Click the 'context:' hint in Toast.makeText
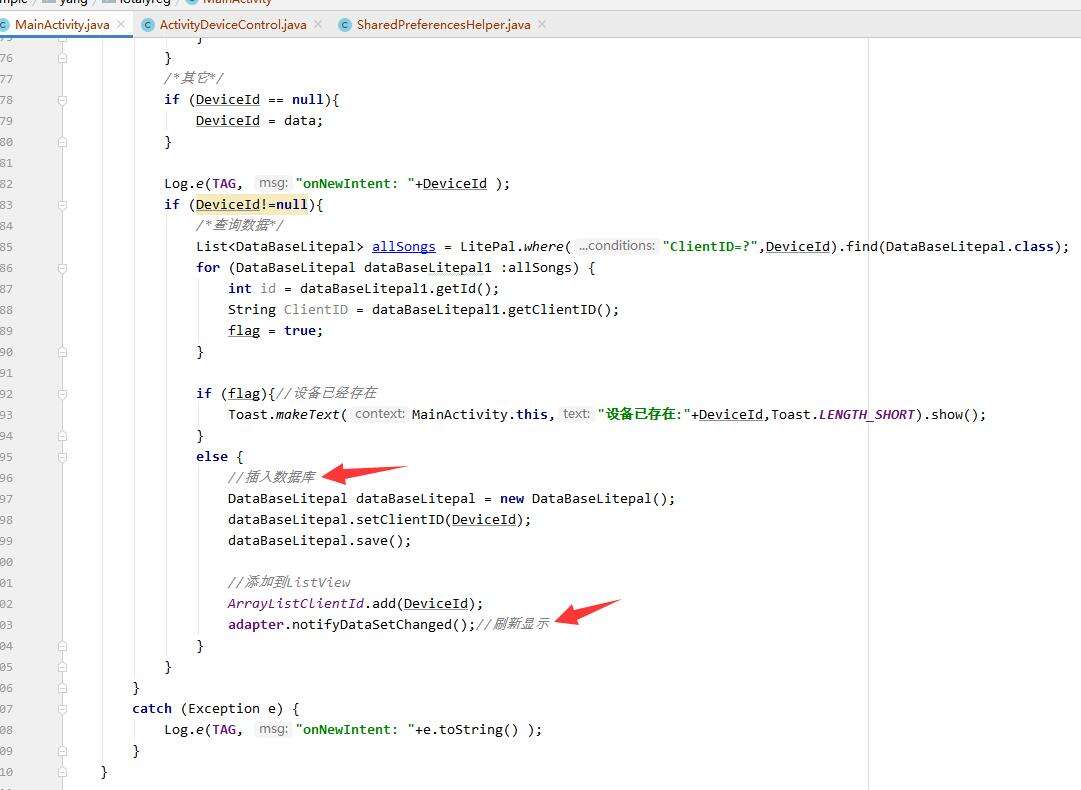The image size is (1081, 790). pyautogui.click(x=379, y=414)
